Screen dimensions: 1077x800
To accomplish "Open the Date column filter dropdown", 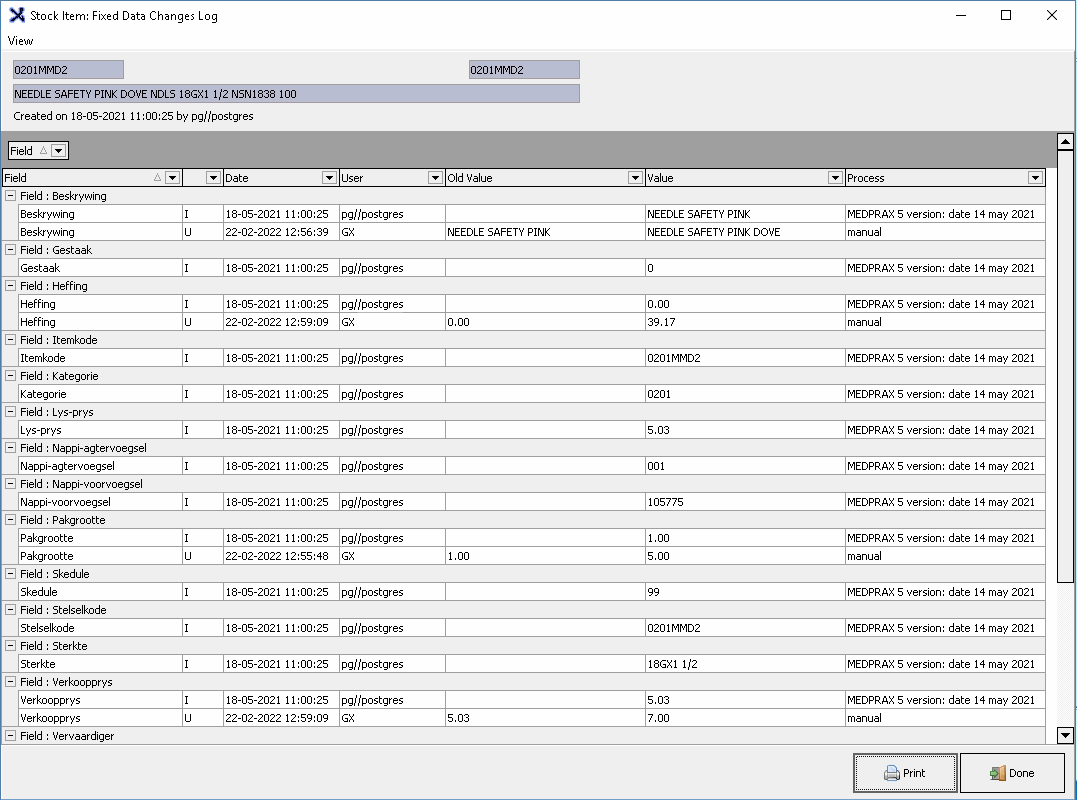I will tap(329, 178).
